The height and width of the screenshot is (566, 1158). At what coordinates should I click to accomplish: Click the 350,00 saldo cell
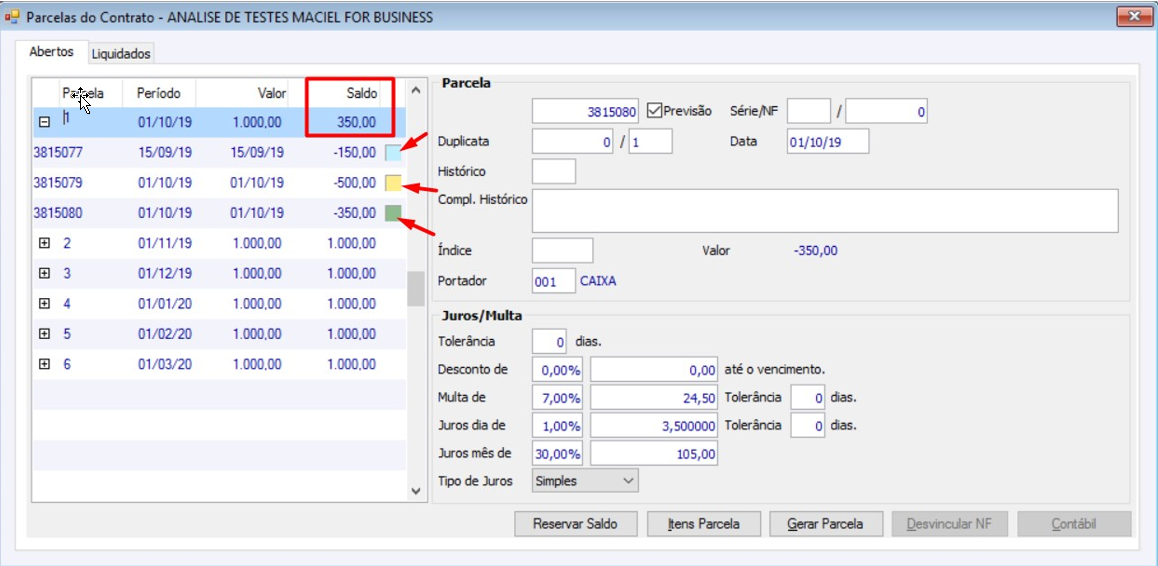(357, 123)
